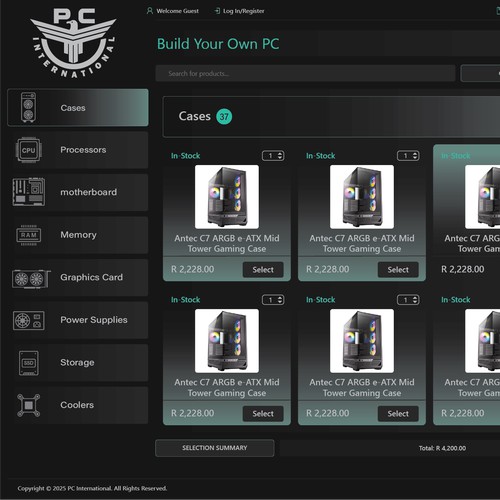Click the PC International eagle logo
The height and width of the screenshot is (500, 500).
pyautogui.click(x=73, y=43)
